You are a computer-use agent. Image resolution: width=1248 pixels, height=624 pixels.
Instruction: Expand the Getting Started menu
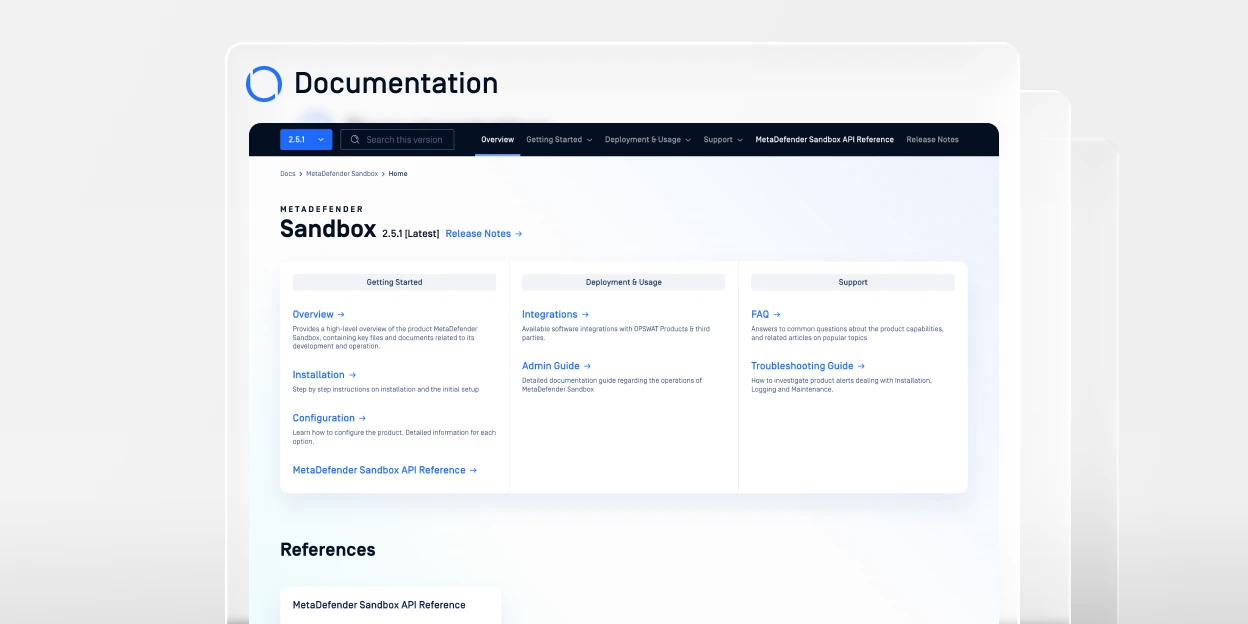point(559,140)
